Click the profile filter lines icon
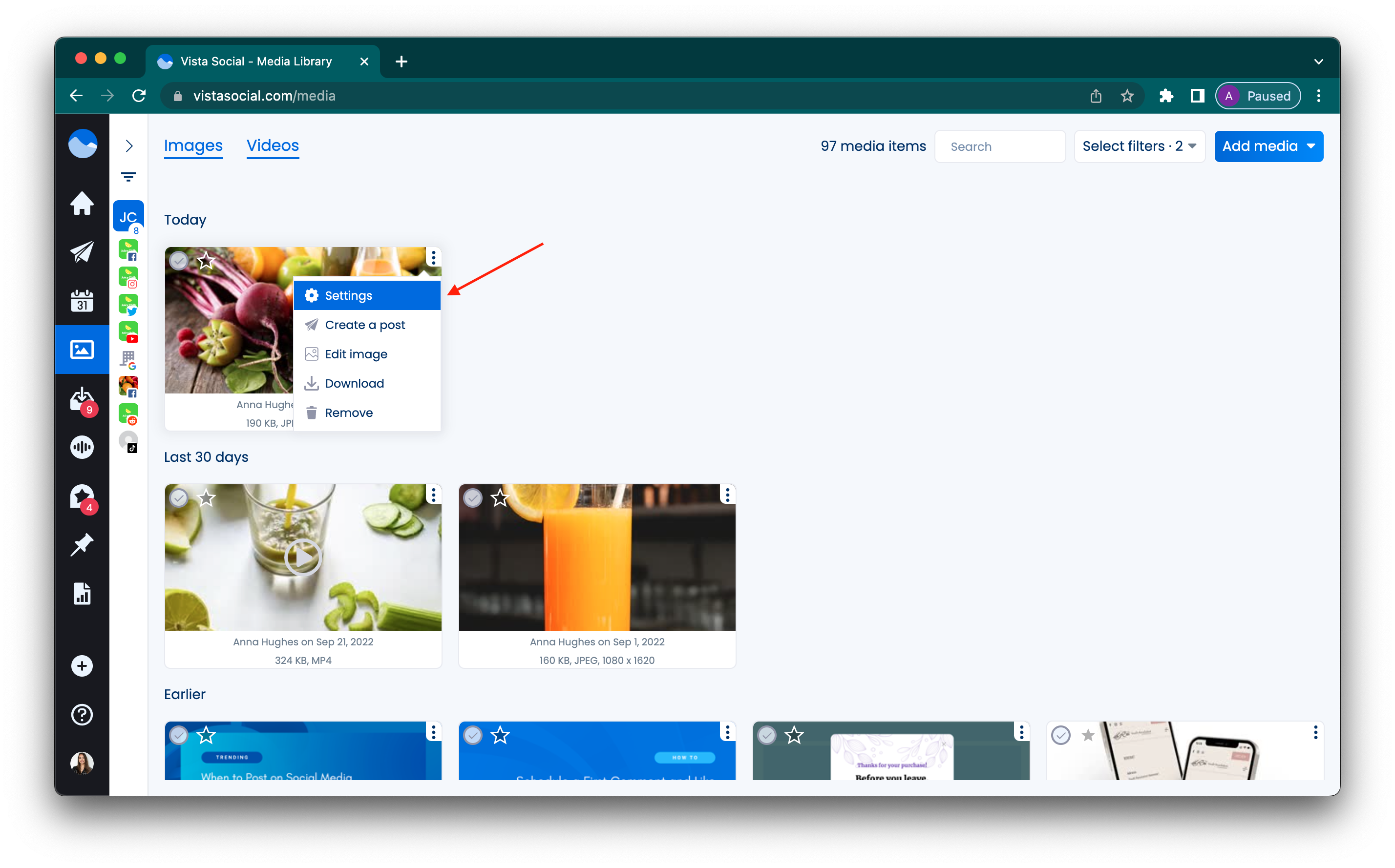1395x868 pixels. pyautogui.click(x=128, y=177)
